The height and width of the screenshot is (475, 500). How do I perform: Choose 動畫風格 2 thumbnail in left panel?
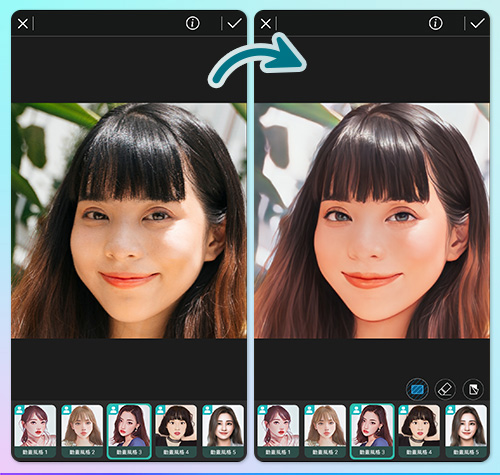[x=82, y=431]
